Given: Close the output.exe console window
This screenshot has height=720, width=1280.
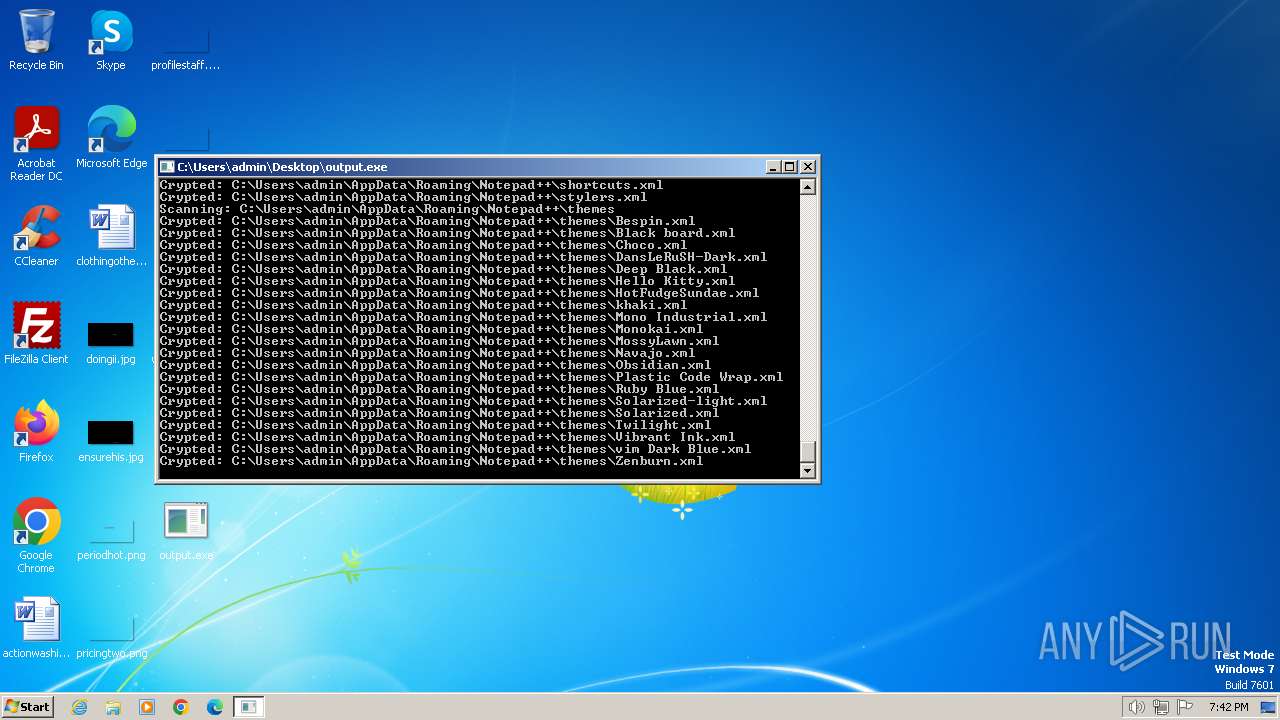Looking at the screenshot, I should coord(808,167).
